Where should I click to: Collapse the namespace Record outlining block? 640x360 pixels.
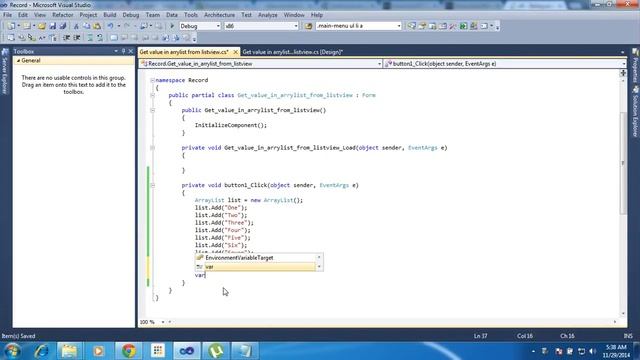click(152, 80)
